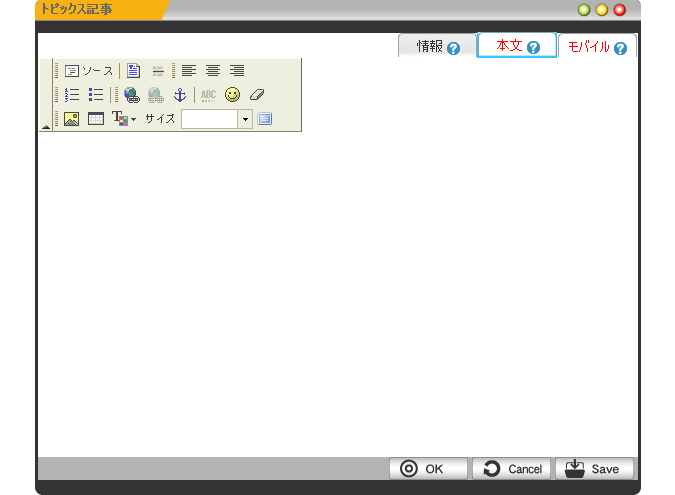This screenshot has height=495, width=675.
Task: Insert an image
Action: pos(71,119)
